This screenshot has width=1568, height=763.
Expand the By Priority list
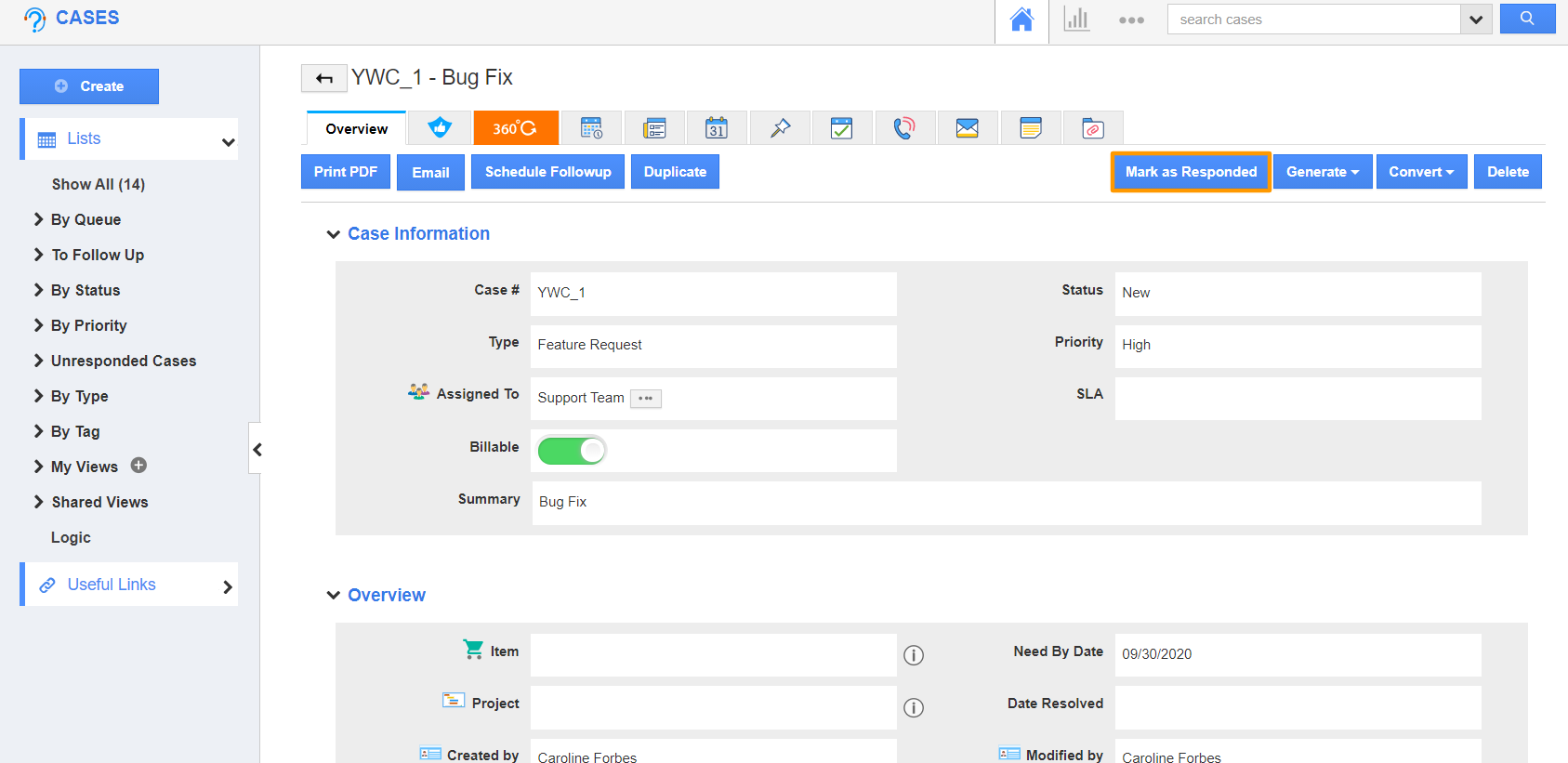click(x=88, y=325)
